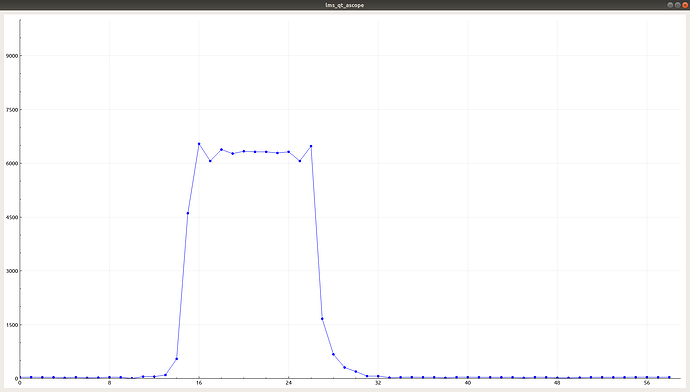This screenshot has height=392, width=690.
Task: Click the 48 x-axis tick label
Action: [557, 383]
